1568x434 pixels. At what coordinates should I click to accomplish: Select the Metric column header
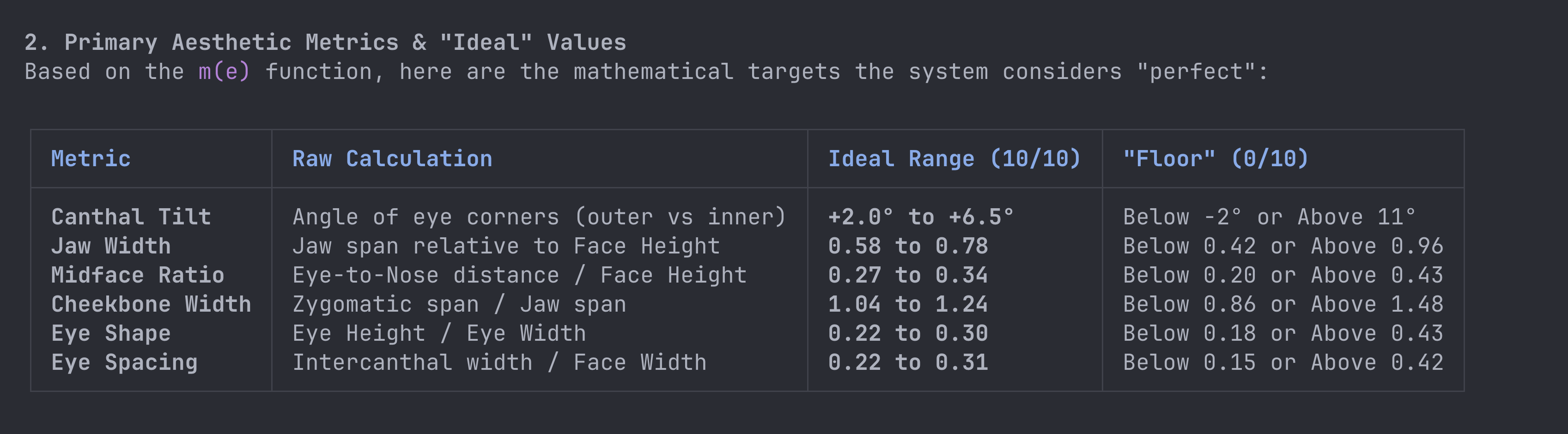coord(91,159)
